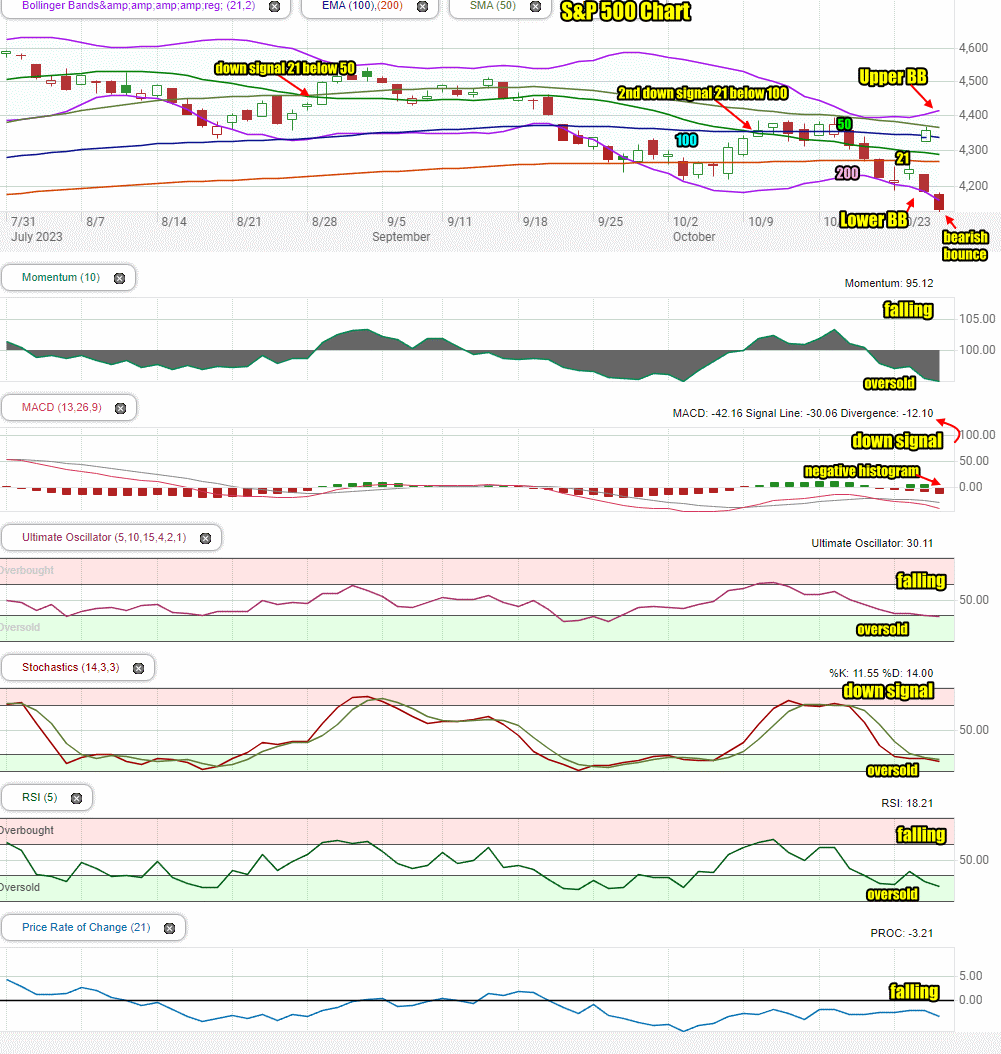This screenshot has width=1001, height=1054.
Task: Select the Stochastics (14,3,3) label
Action: click(x=71, y=667)
